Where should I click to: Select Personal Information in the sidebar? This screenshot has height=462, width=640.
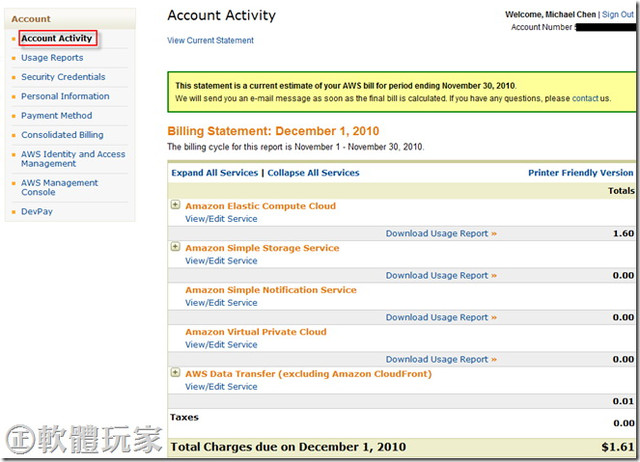coord(65,96)
